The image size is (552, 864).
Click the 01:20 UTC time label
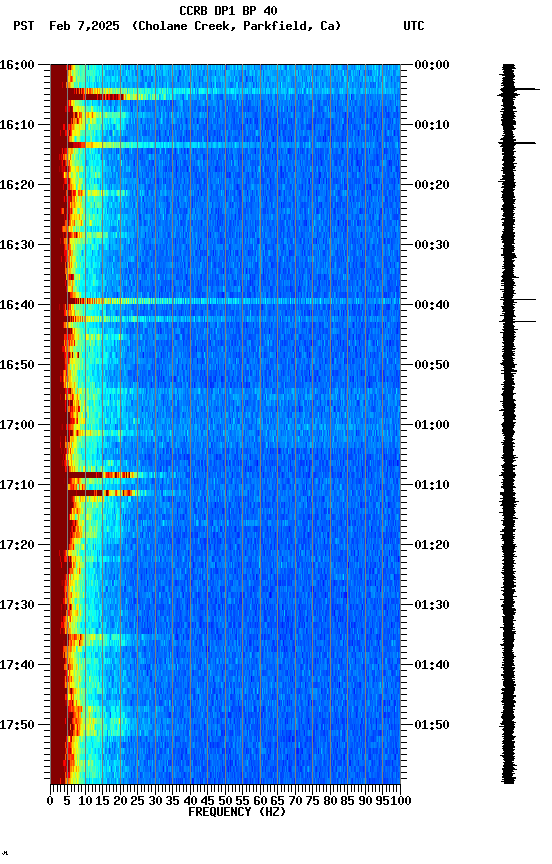[x=432, y=545]
